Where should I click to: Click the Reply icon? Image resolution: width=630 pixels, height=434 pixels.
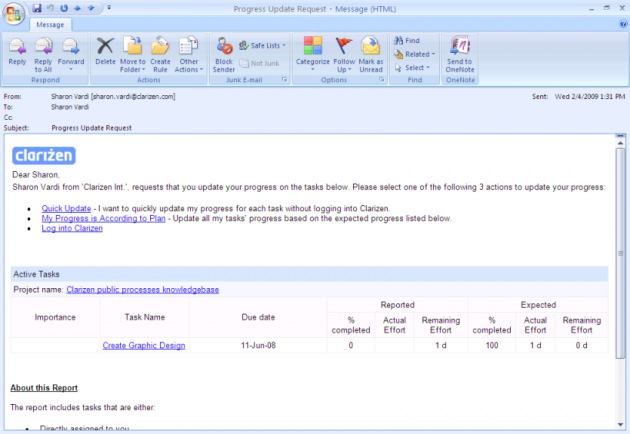coord(17,51)
